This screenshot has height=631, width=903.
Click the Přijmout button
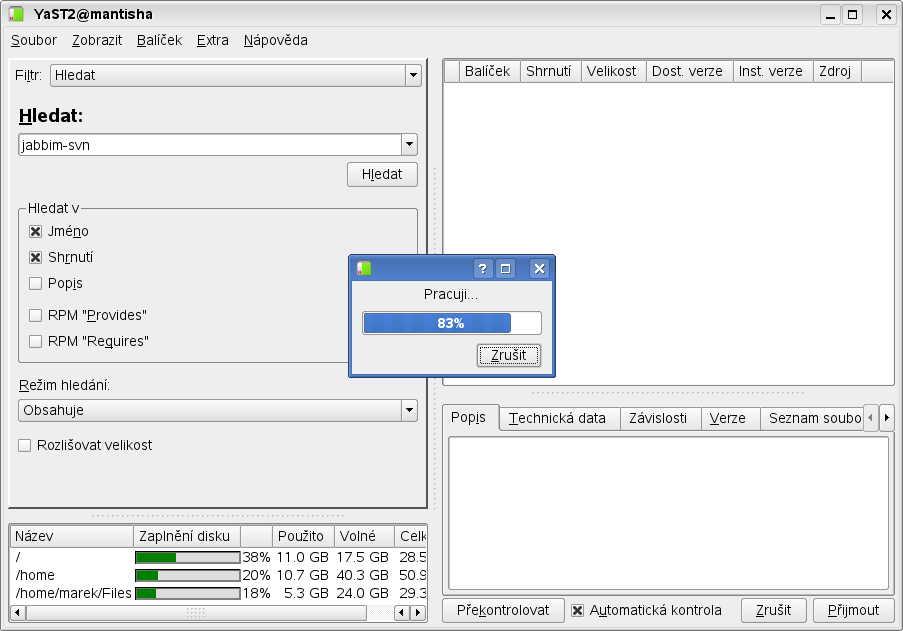point(853,610)
